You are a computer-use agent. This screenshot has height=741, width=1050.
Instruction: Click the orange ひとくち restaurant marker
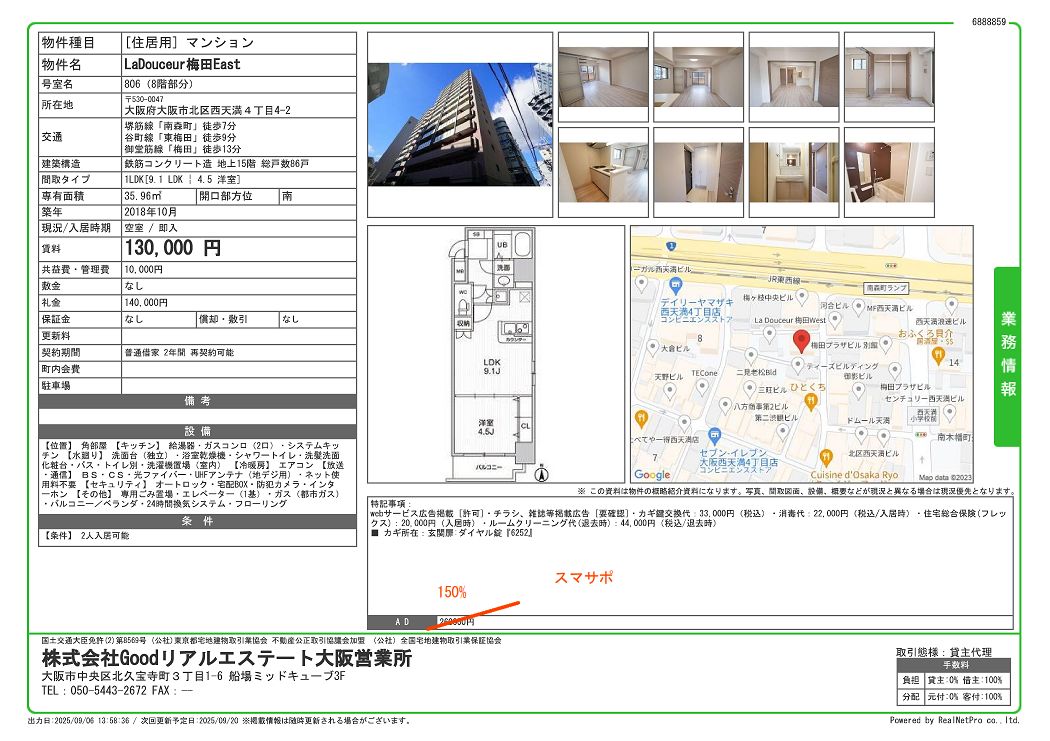pos(811,399)
